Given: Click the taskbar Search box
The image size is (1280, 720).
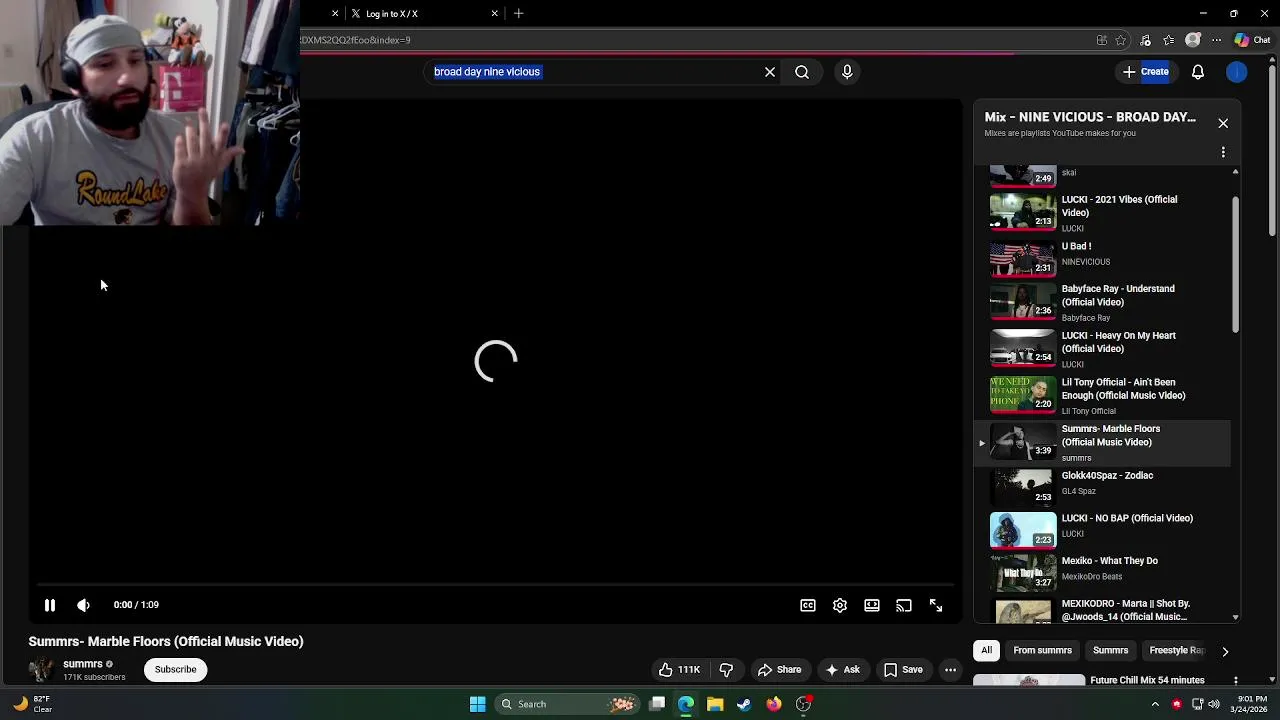Looking at the screenshot, I should [568, 704].
